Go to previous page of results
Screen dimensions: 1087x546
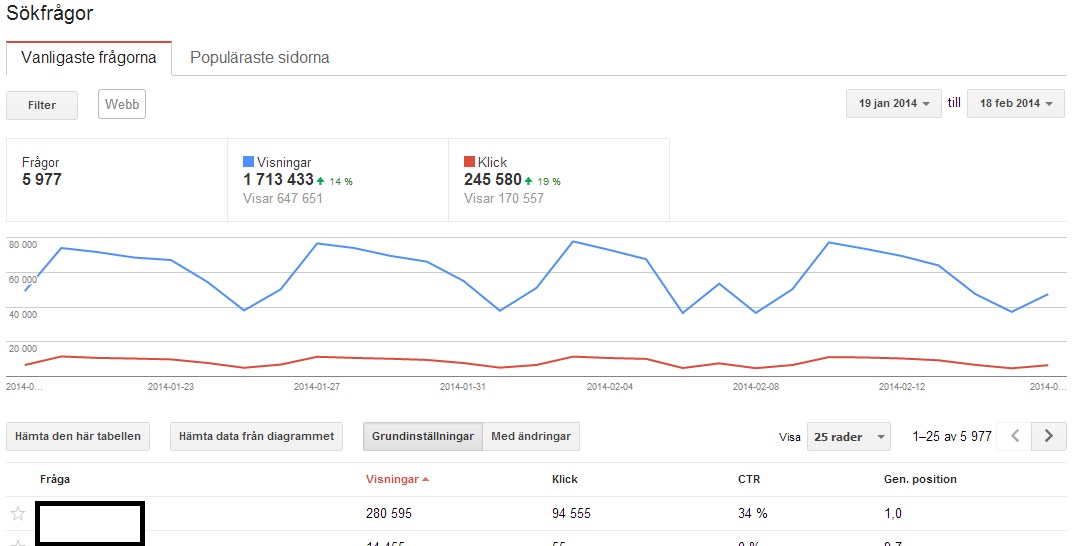(1014, 436)
